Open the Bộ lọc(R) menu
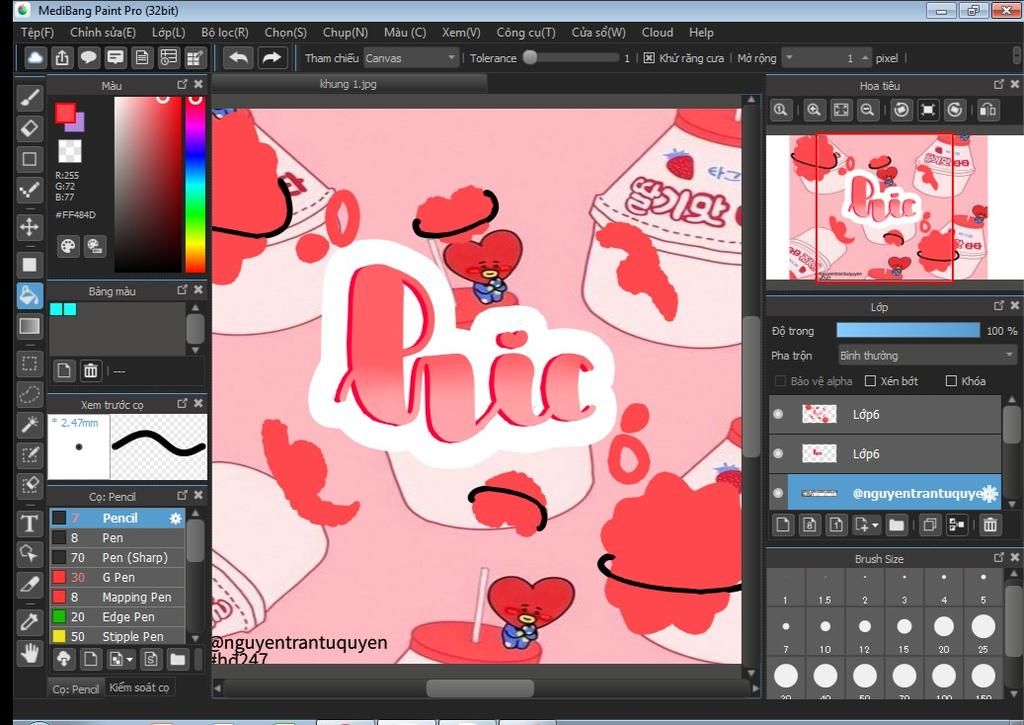The image size is (1024, 725). (225, 32)
